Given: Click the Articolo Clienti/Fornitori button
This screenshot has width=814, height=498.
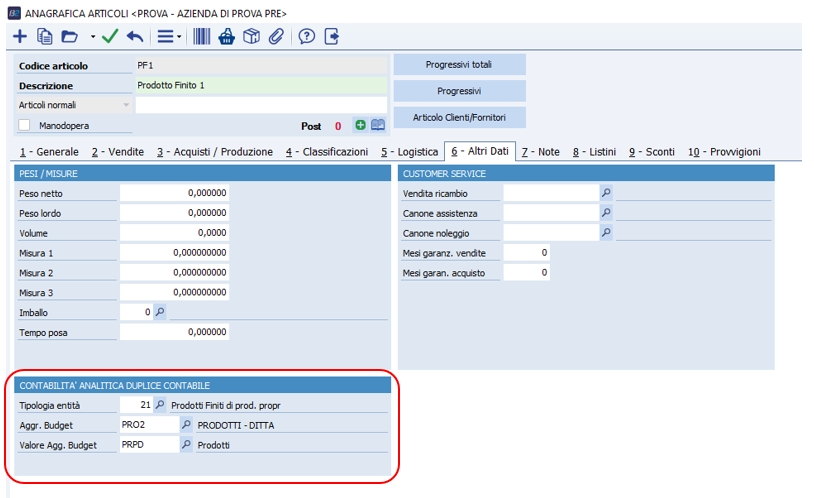Looking at the screenshot, I should pyautogui.click(x=459, y=117).
